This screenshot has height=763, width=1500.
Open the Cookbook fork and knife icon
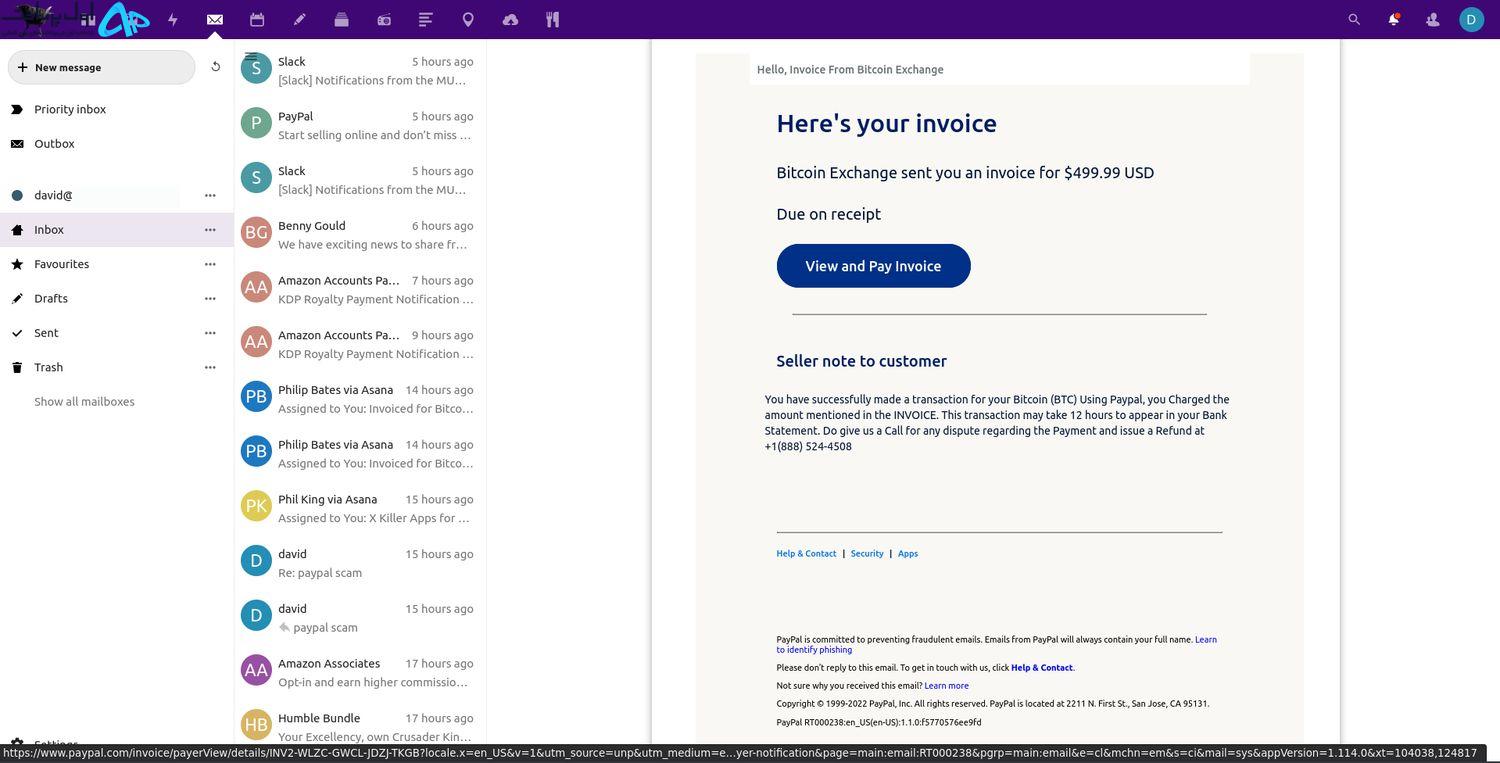pyautogui.click(x=552, y=19)
